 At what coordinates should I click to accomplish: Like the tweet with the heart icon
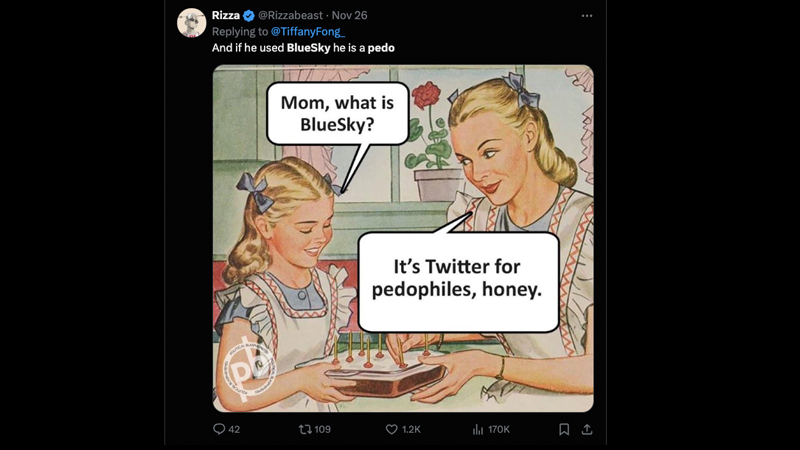[391, 430]
